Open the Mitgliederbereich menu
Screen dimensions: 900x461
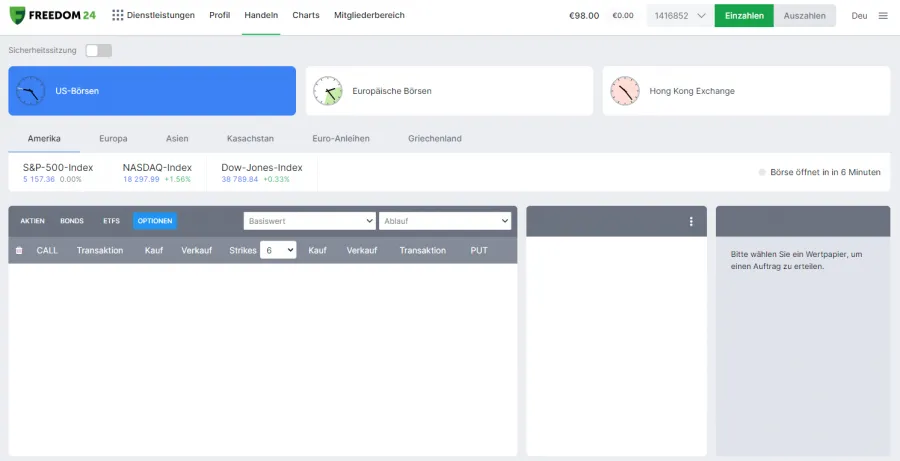pos(369,16)
